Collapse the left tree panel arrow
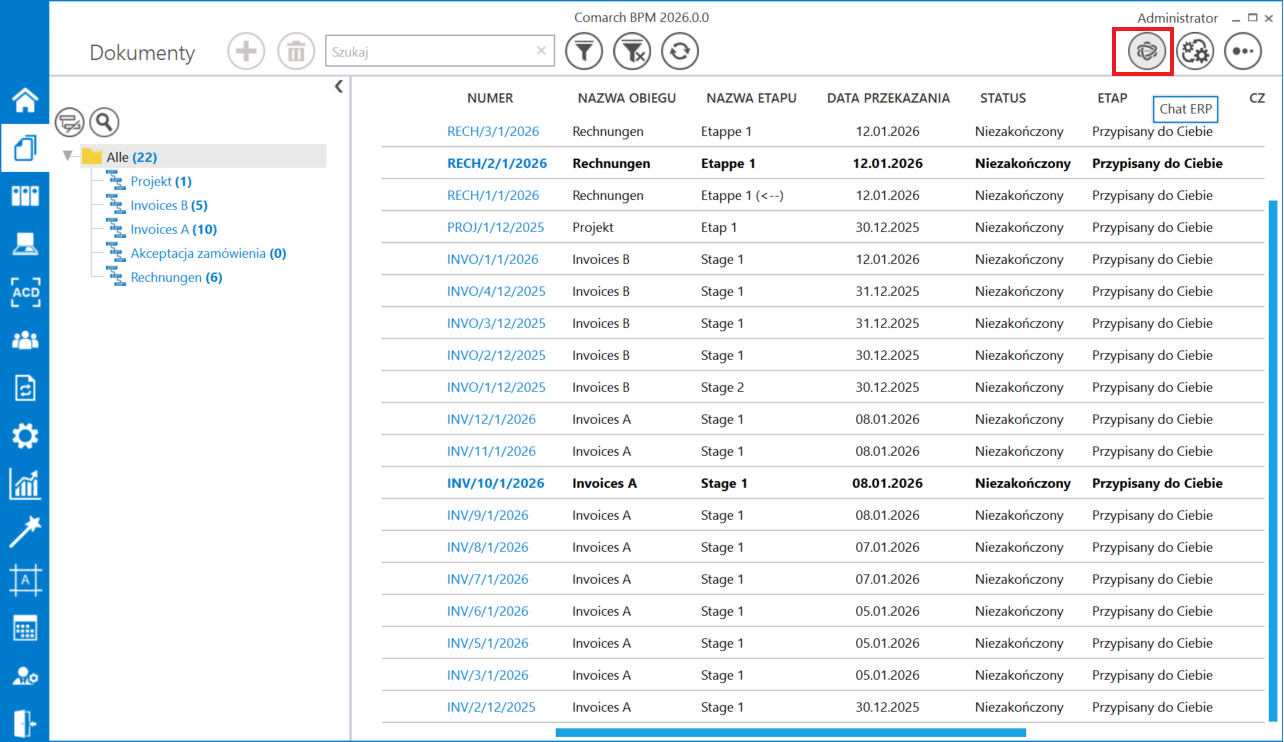The height and width of the screenshot is (742, 1284). pos(338,87)
